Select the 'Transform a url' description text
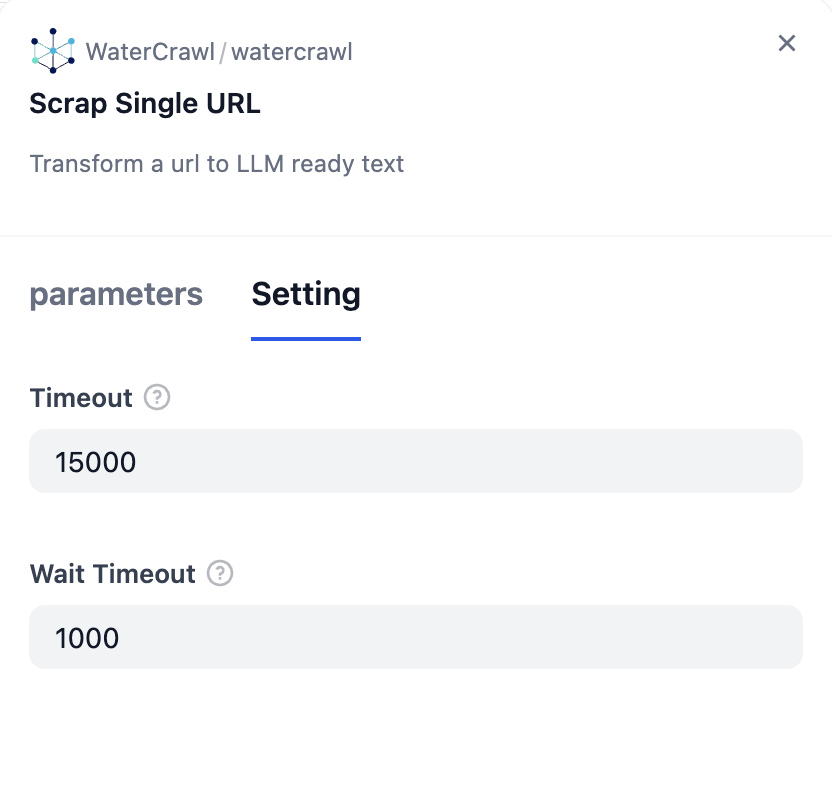832x800 pixels. (217, 164)
